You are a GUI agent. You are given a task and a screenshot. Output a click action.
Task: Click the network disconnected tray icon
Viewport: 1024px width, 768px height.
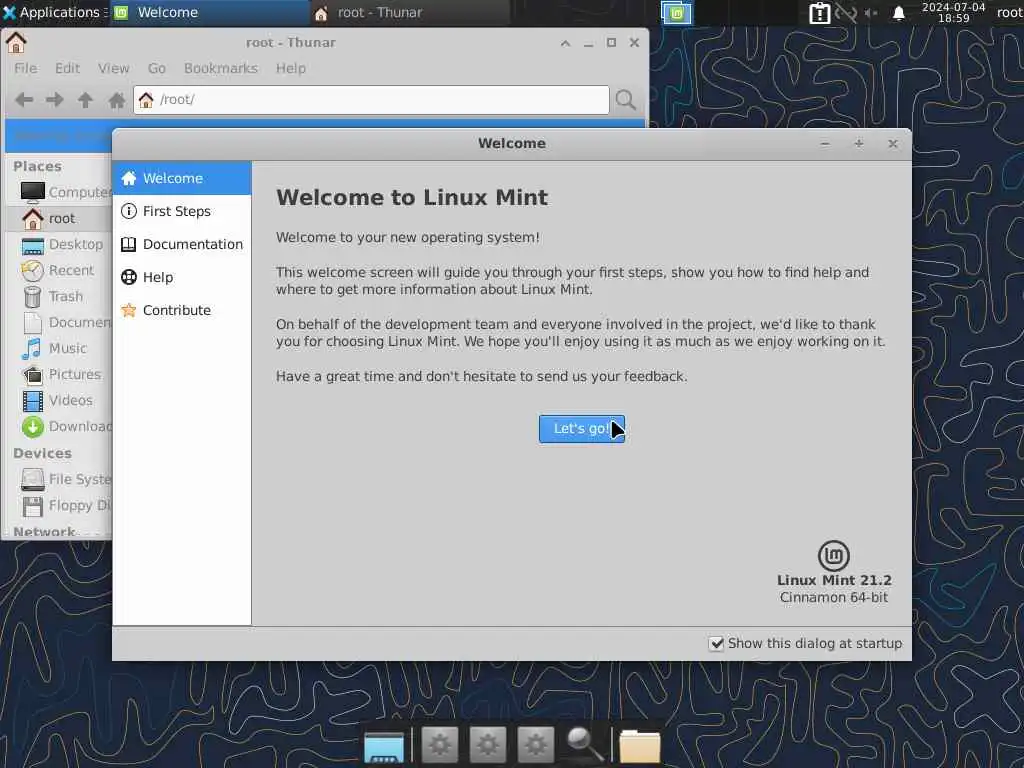click(846, 13)
